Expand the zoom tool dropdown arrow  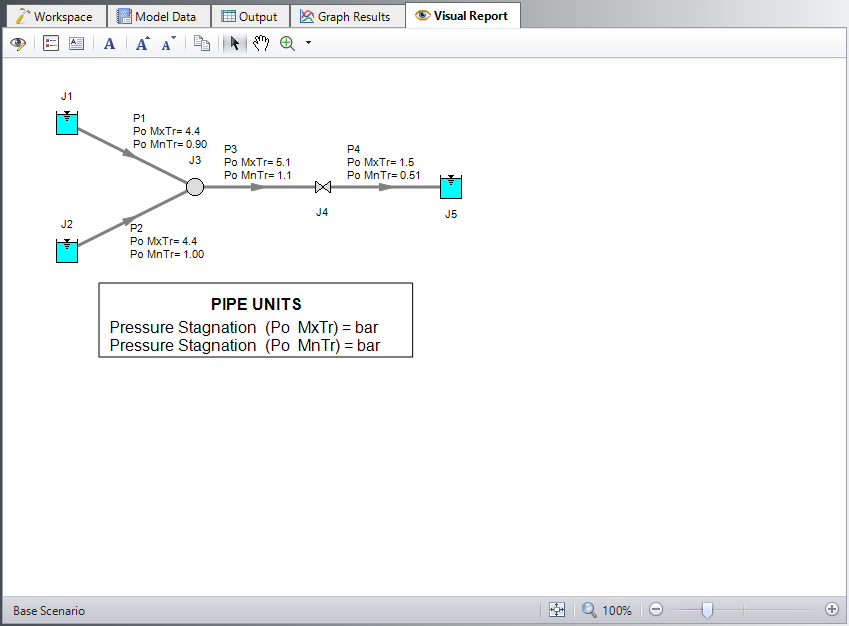[308, 43]
